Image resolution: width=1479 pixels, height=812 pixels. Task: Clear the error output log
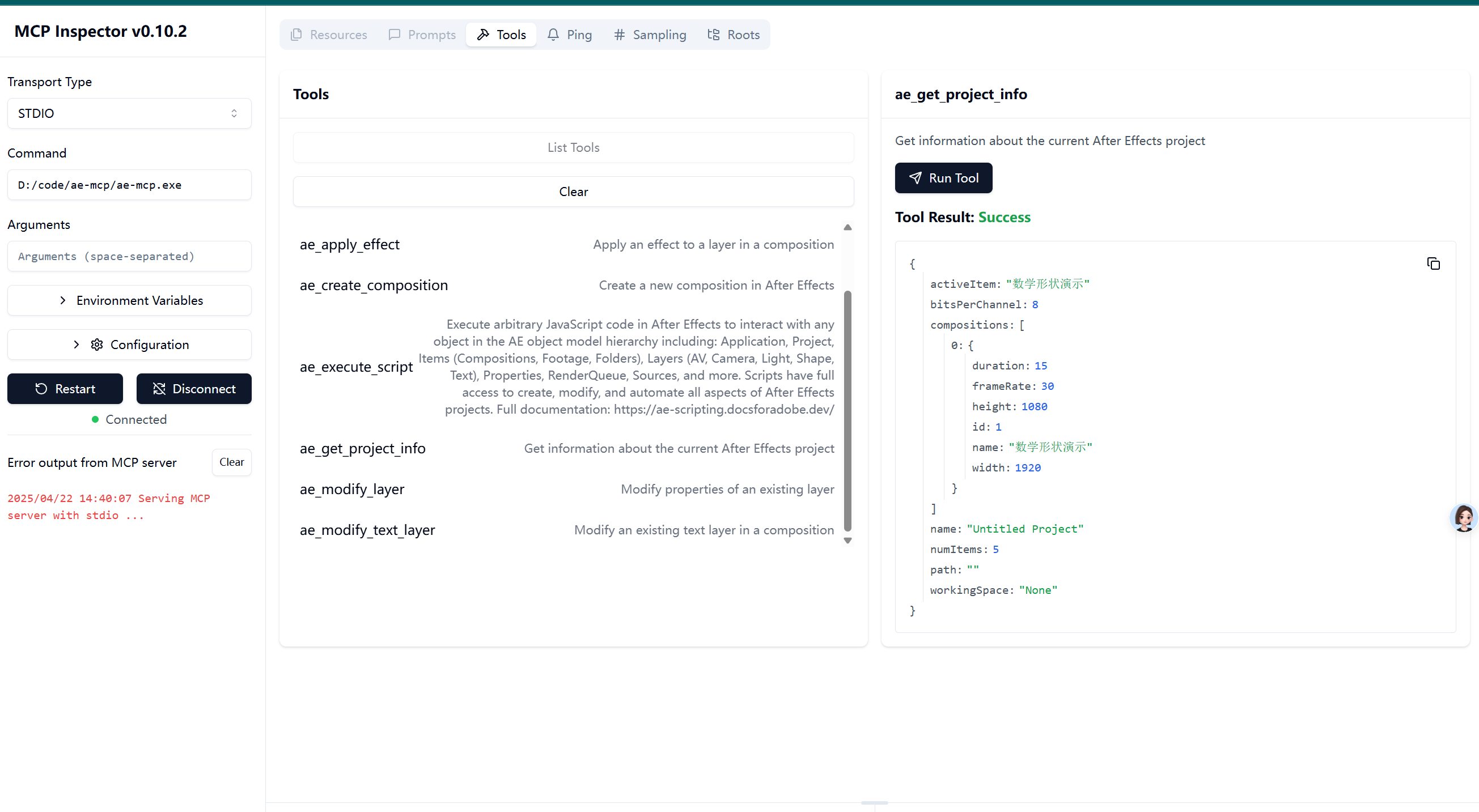coord(231,462)
